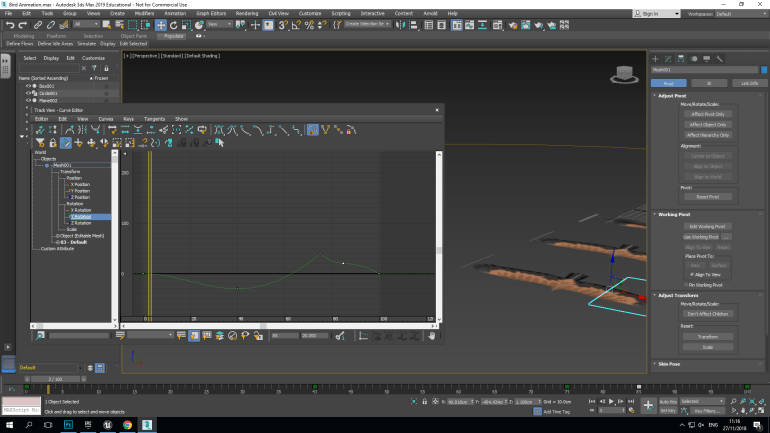Open the Curves menu in Curve Editor
Image resolution: width=770 pixels, height=433 pixels.
tap(106, 119)
